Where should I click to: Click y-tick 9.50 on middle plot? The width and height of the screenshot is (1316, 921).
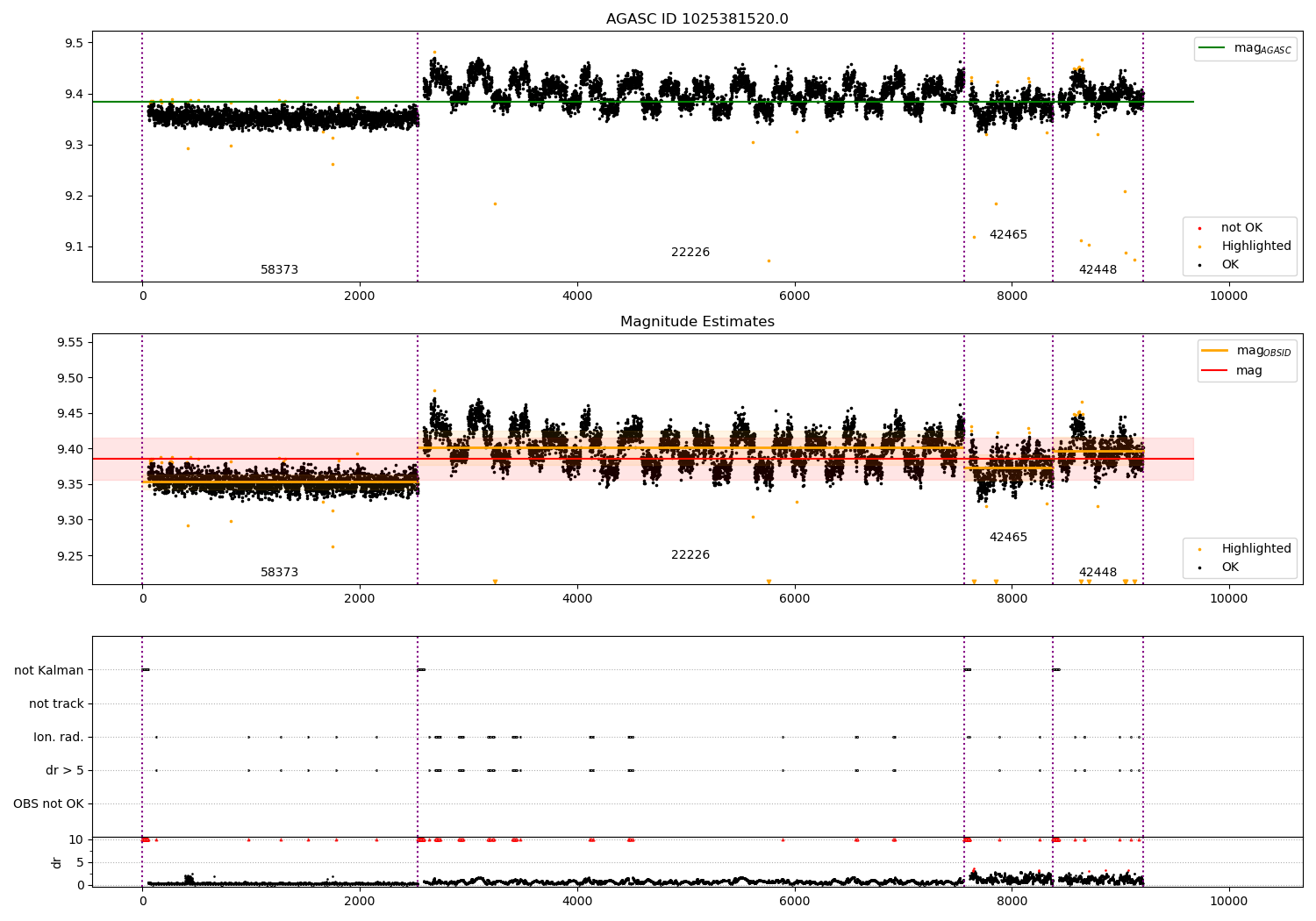tap(71, 379)
